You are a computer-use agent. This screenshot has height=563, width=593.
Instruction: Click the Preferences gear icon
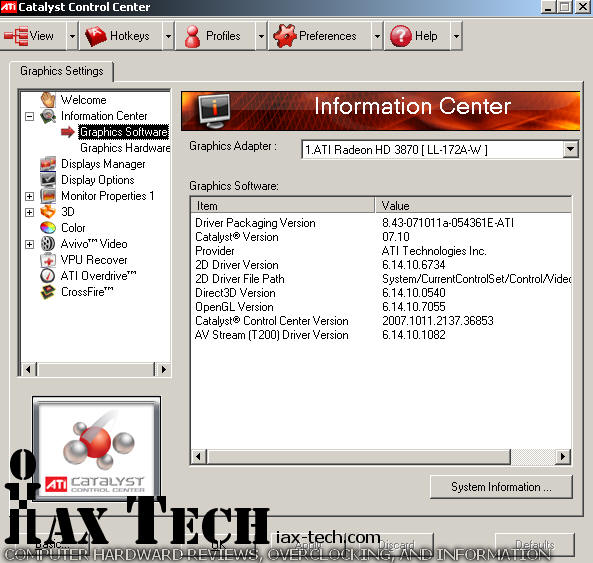coord(285,36)
